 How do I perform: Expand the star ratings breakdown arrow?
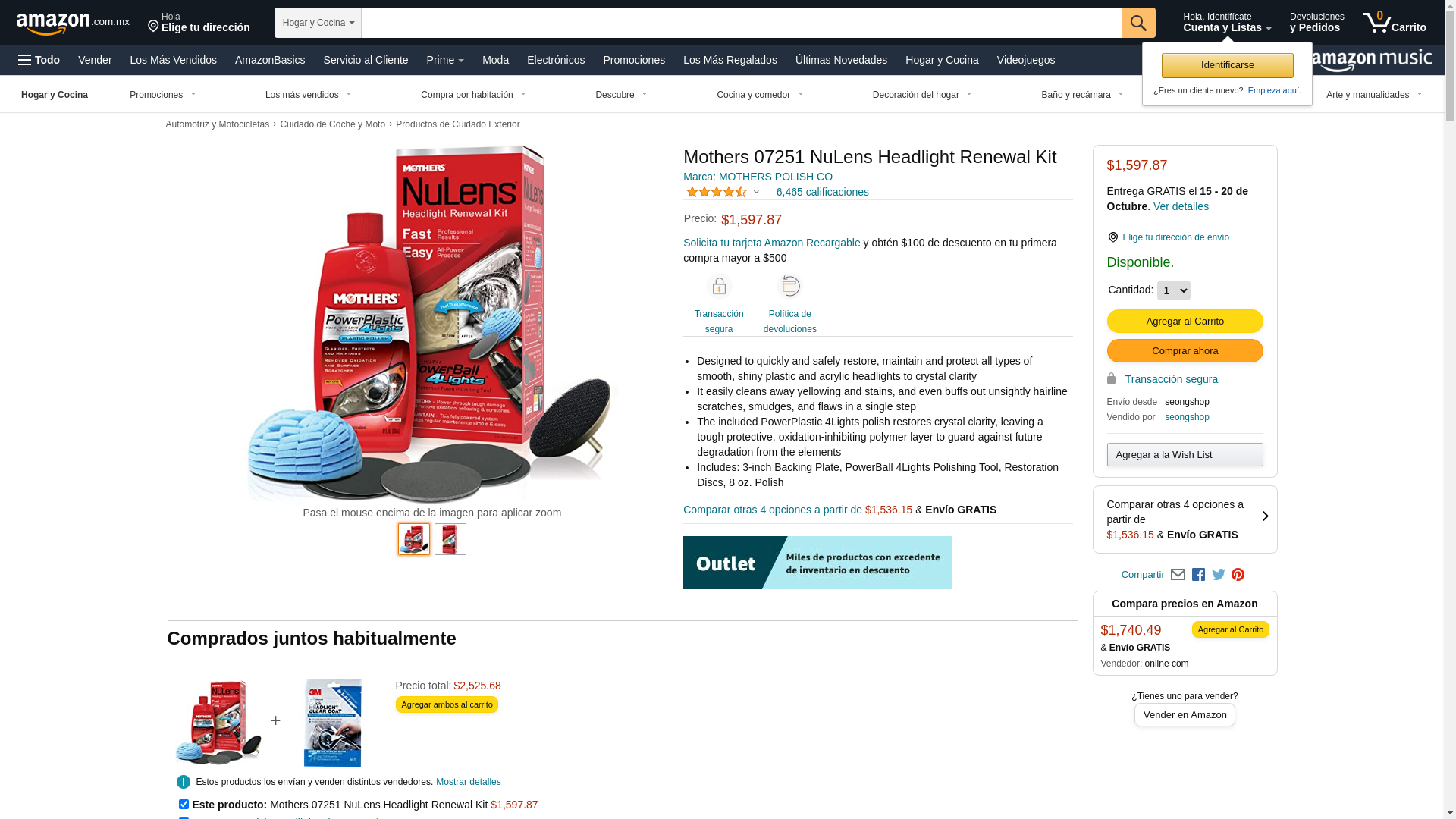tap(756, 192)
